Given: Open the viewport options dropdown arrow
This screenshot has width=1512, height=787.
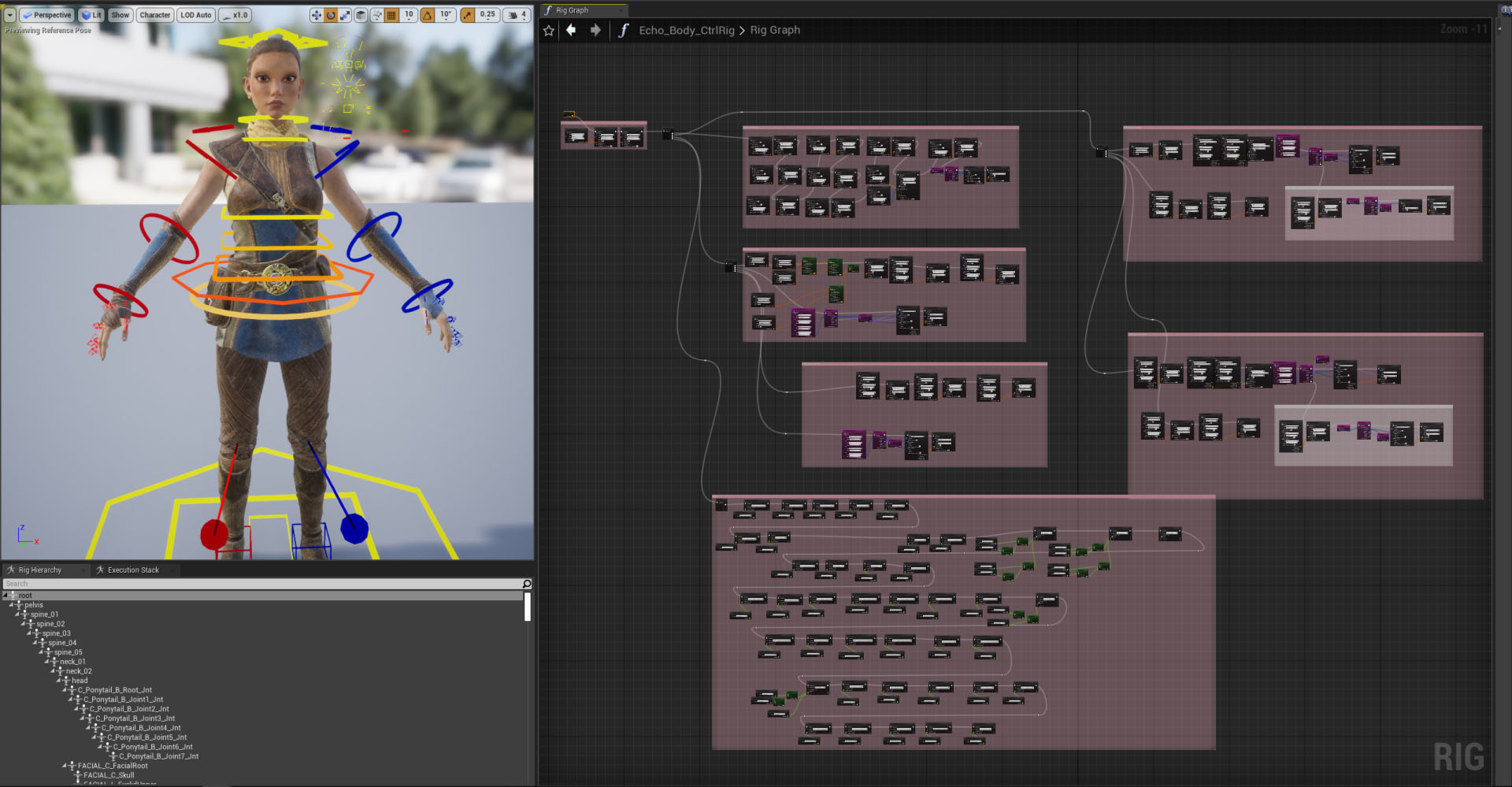Looking at the screenshot, I should [x=9, y=15].
